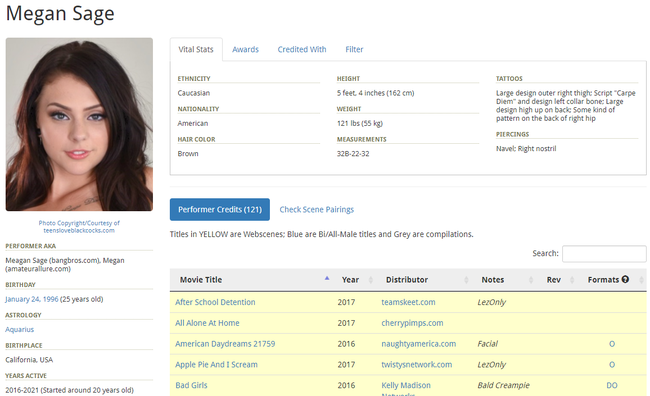Viewport: 650px width, 396px height.
Task: Sort table by Formats column
Action: tap(613, 280)
